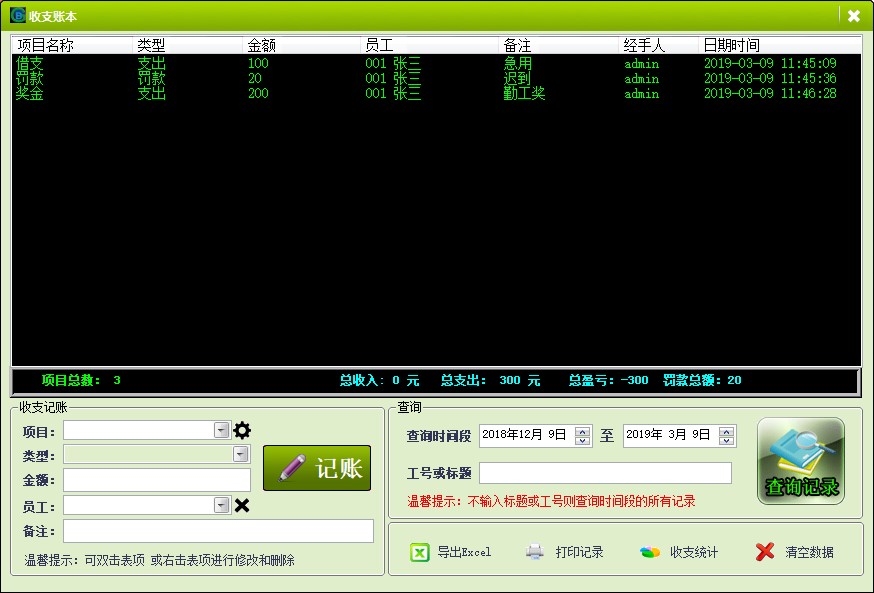Click the black X icon beside 员工 dropdown

pyautogui.click(x=242, y=506)
